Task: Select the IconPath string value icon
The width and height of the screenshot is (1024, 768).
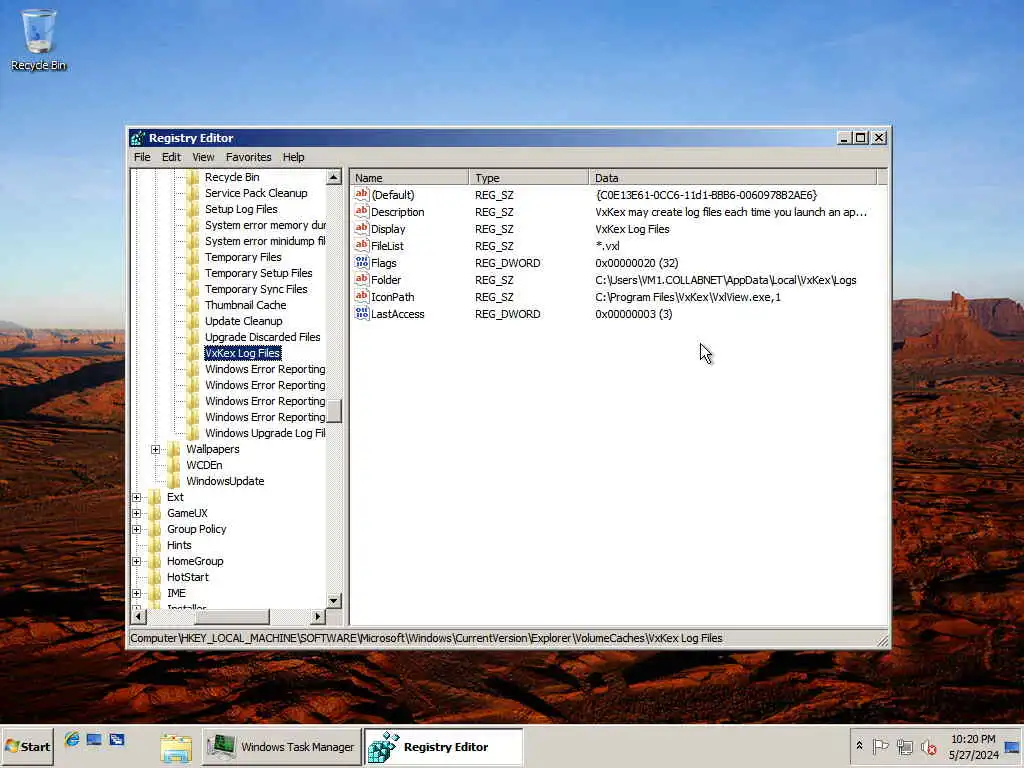Action: pos(361,296)
